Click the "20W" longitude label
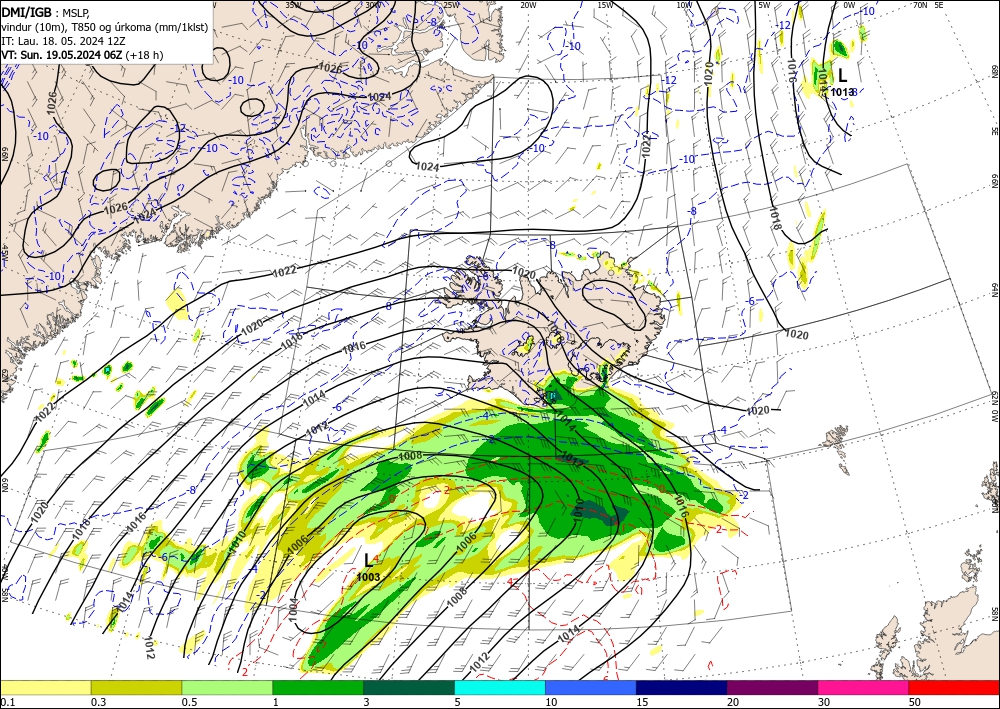This screenshot has width=1000, height=709. pyautogui.click(x=528, y=5)
